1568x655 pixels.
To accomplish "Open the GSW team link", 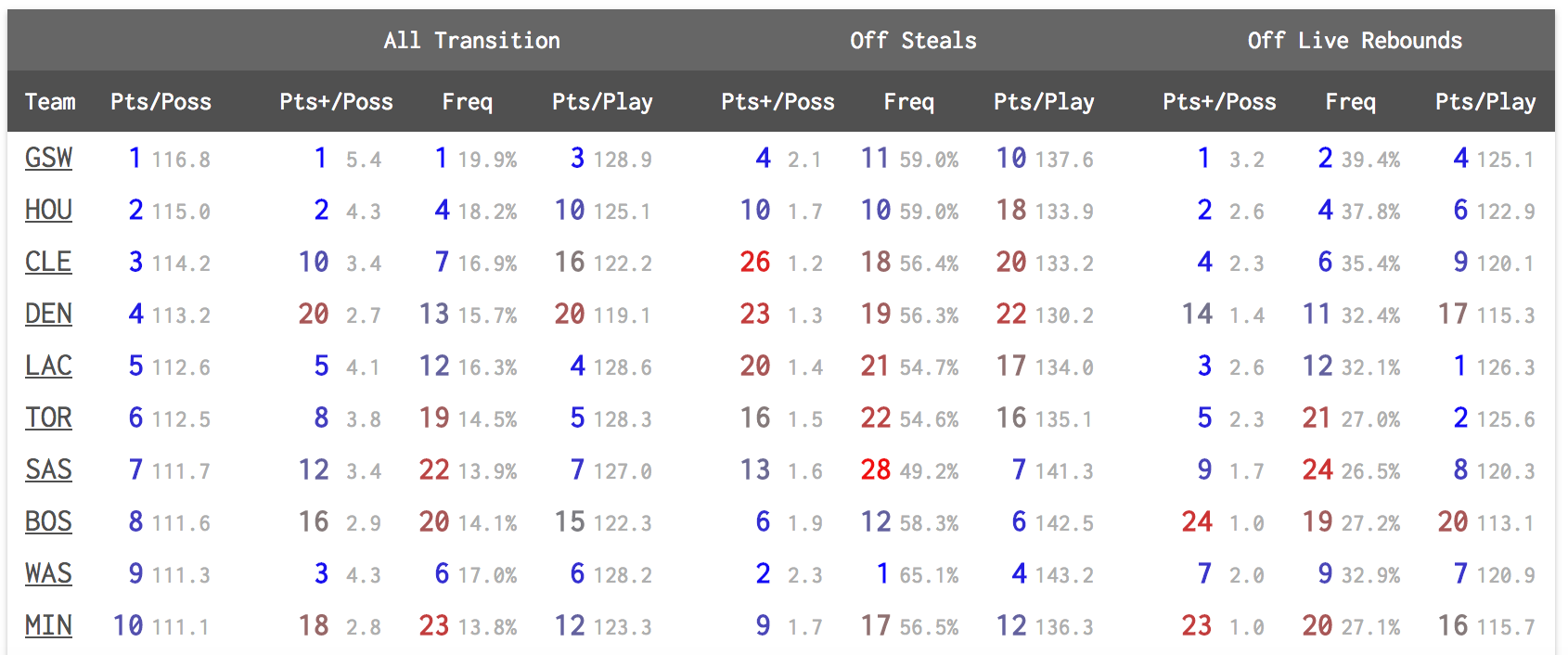I will pyautogui.click(x=48, y=159).
